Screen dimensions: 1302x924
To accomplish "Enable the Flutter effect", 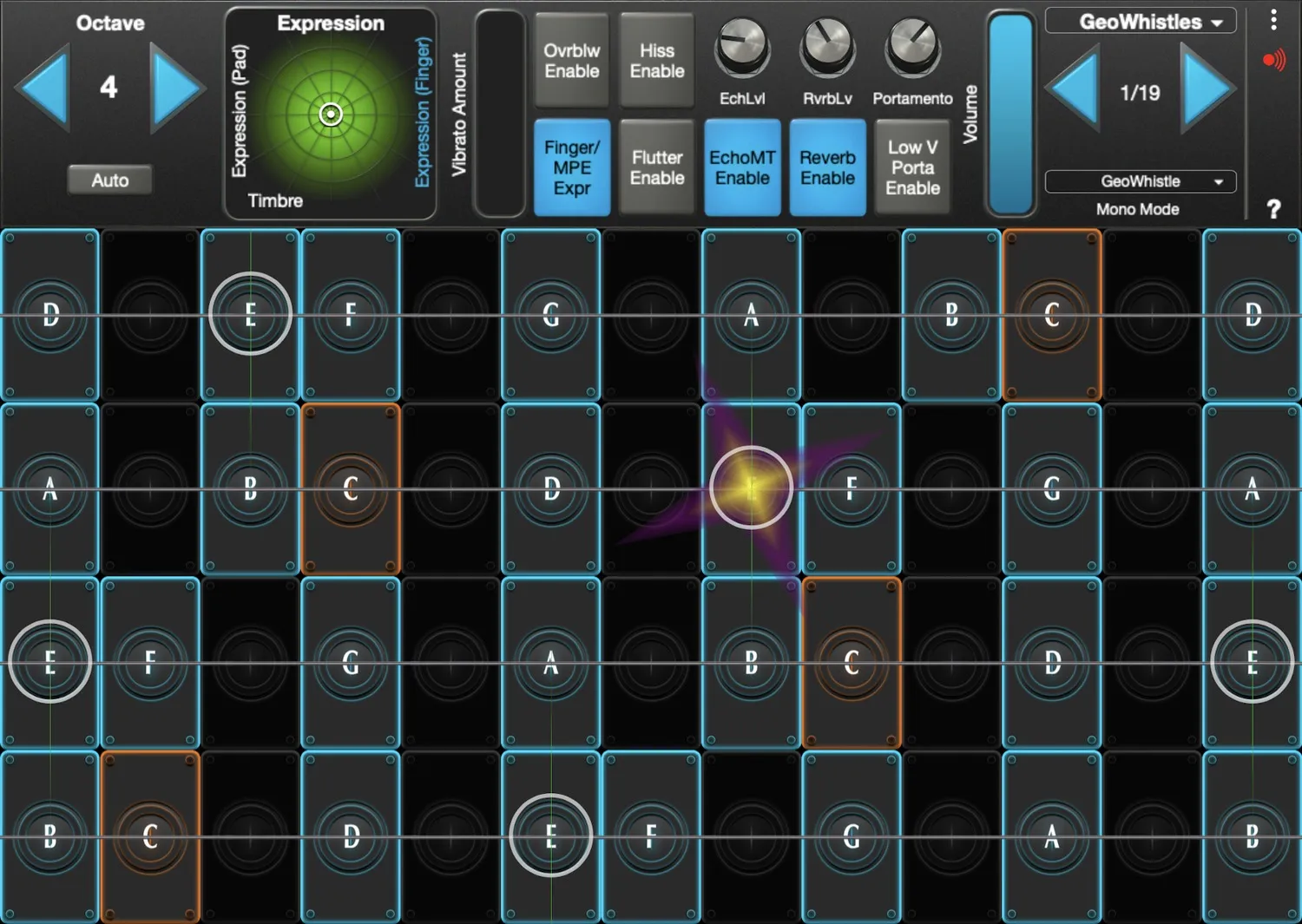I will [657, 167].
